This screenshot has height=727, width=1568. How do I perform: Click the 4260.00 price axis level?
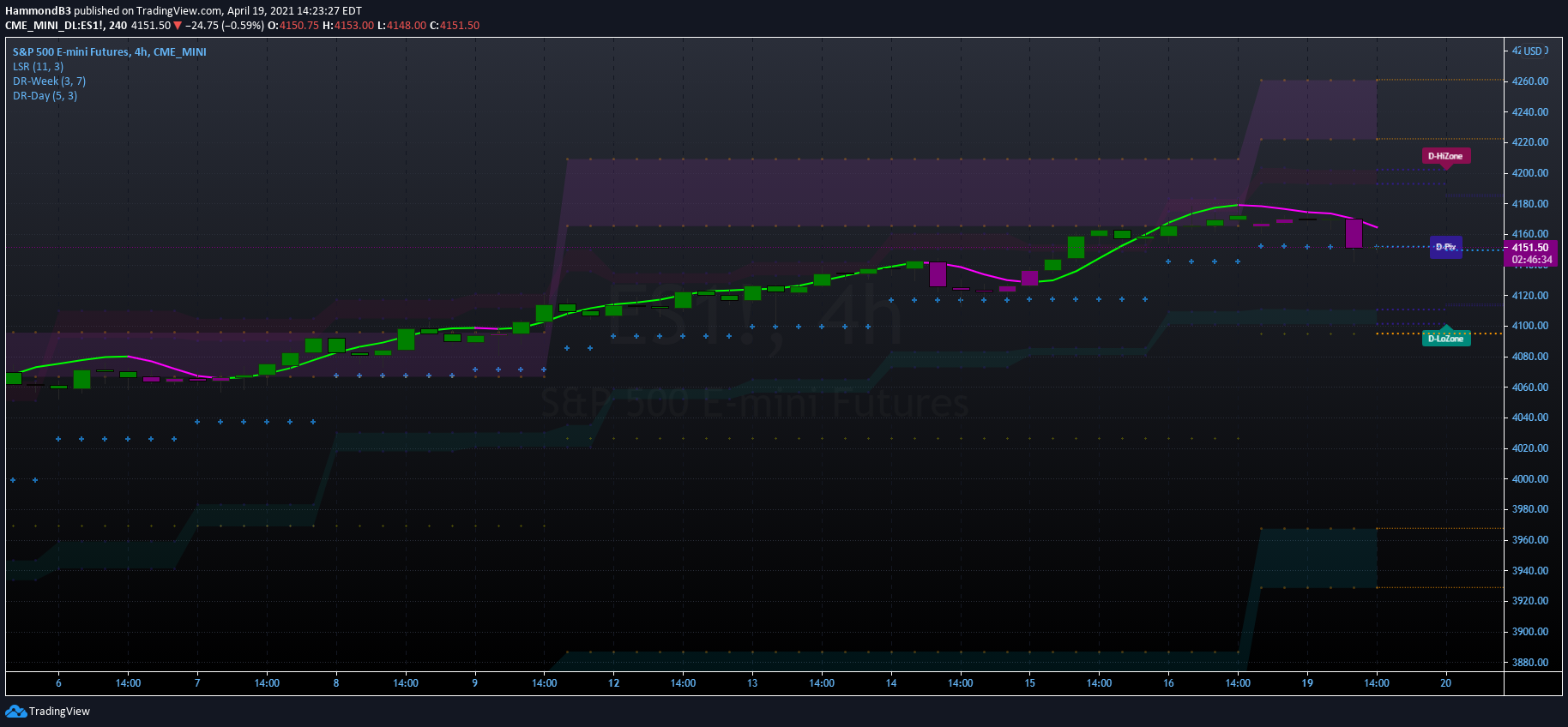1530,81
